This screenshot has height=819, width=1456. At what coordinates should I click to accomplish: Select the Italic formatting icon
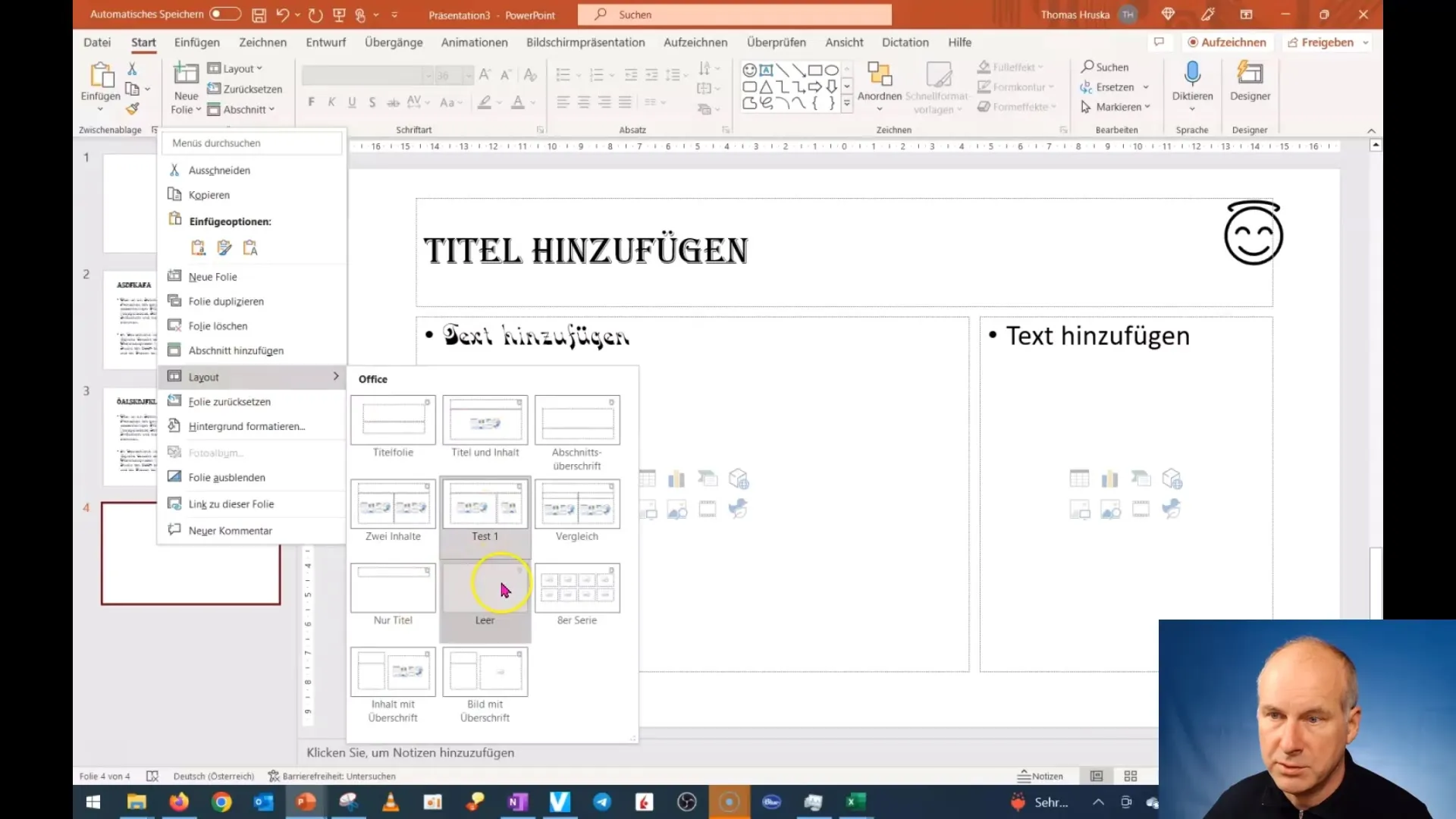click(x=331, y=102)
